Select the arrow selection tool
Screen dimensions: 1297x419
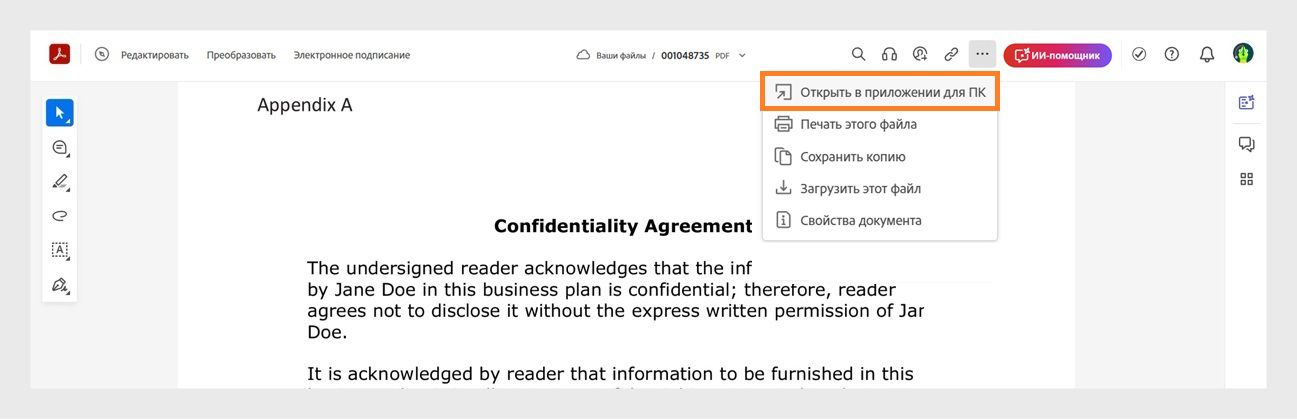60,113
